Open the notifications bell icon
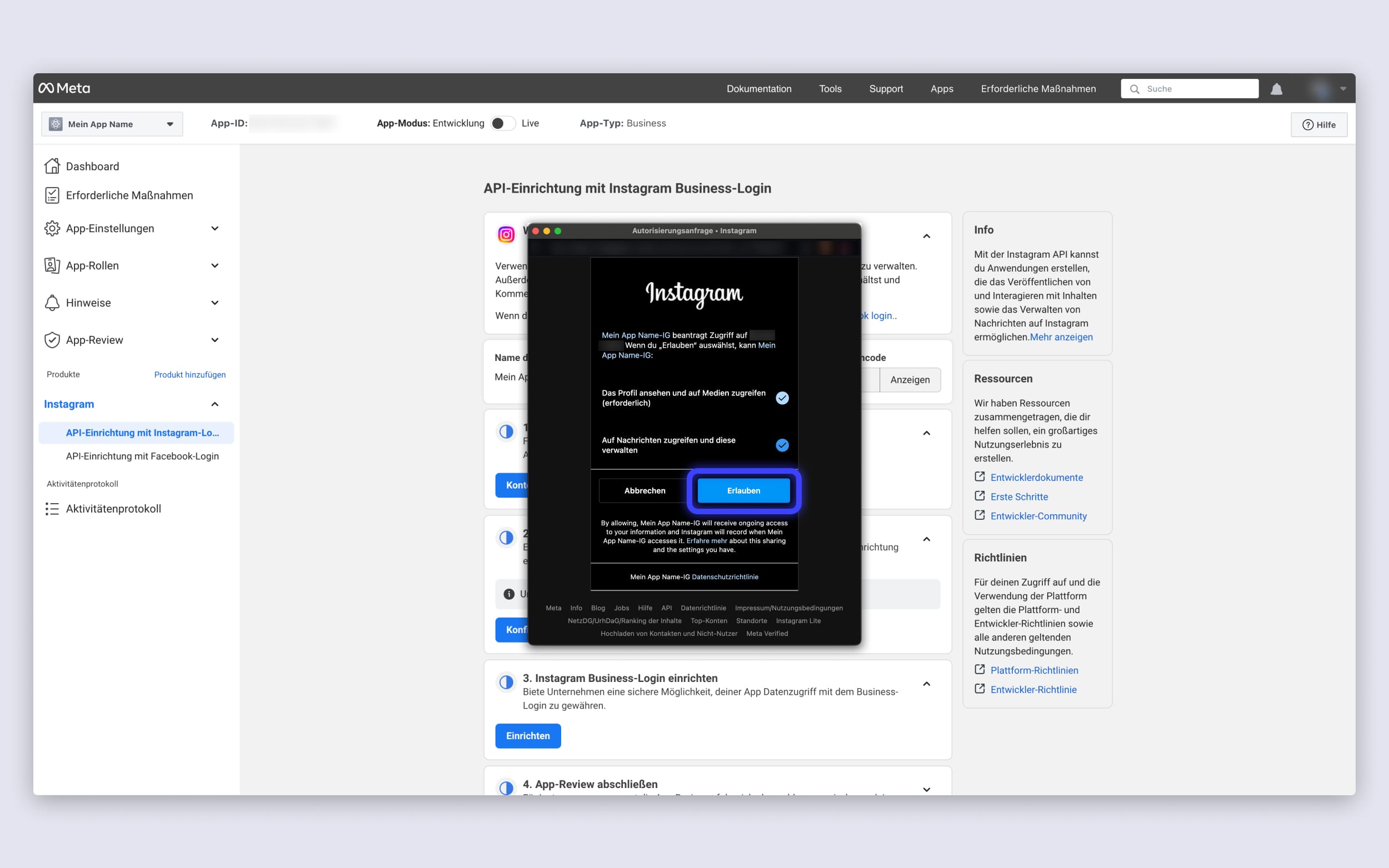Viewport: 1389px width, 868px height. [x=1276, y=89]
